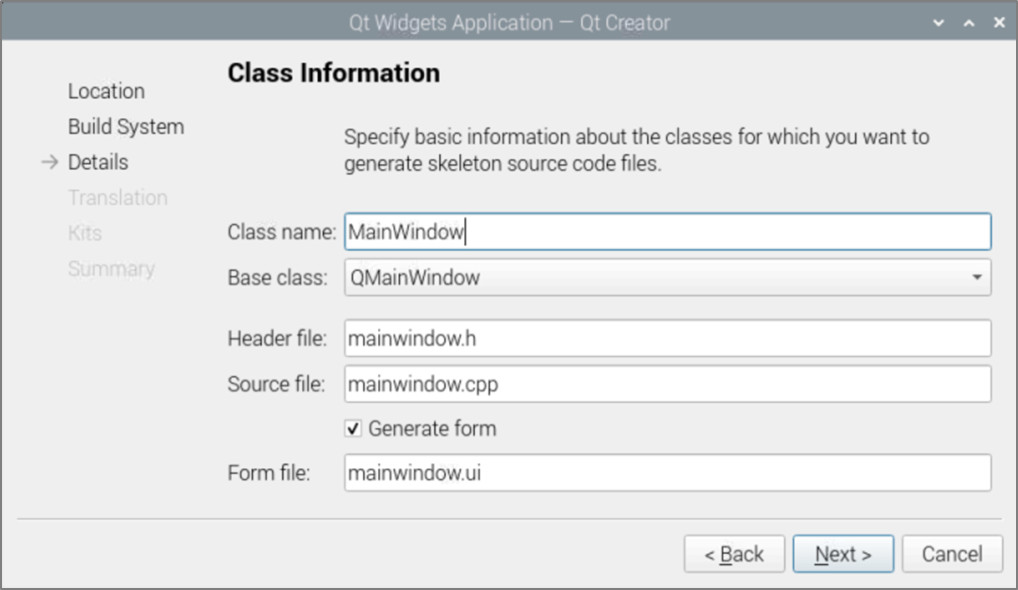The height and width of the screenshot is (590, 1018).
Task: Click the Generate form label text
Action: [432, 429]
